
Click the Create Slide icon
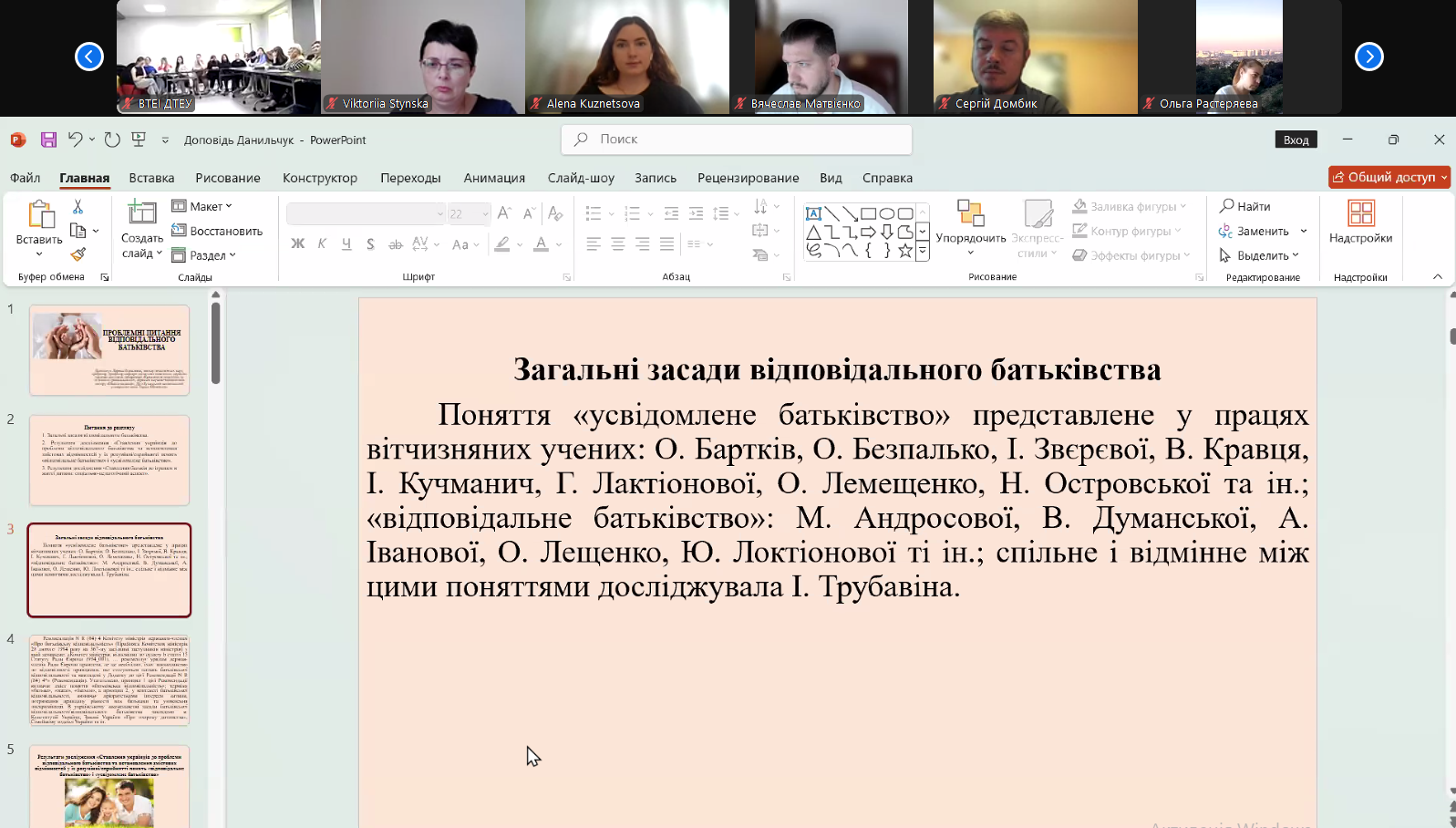141,213
